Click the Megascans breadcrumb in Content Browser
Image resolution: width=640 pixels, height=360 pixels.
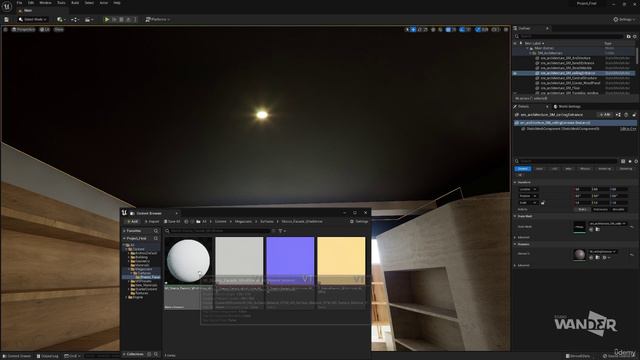click(243, 222)
